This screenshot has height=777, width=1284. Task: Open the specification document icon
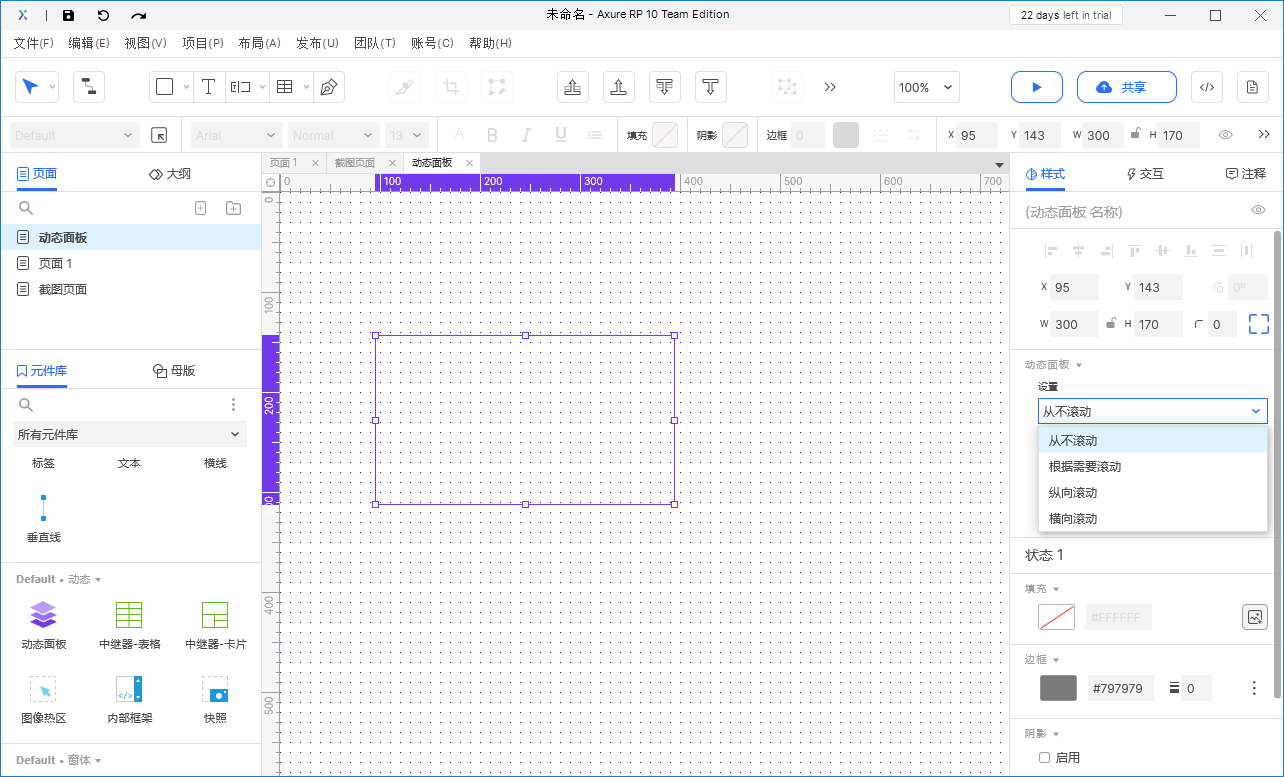[1252, 87]
